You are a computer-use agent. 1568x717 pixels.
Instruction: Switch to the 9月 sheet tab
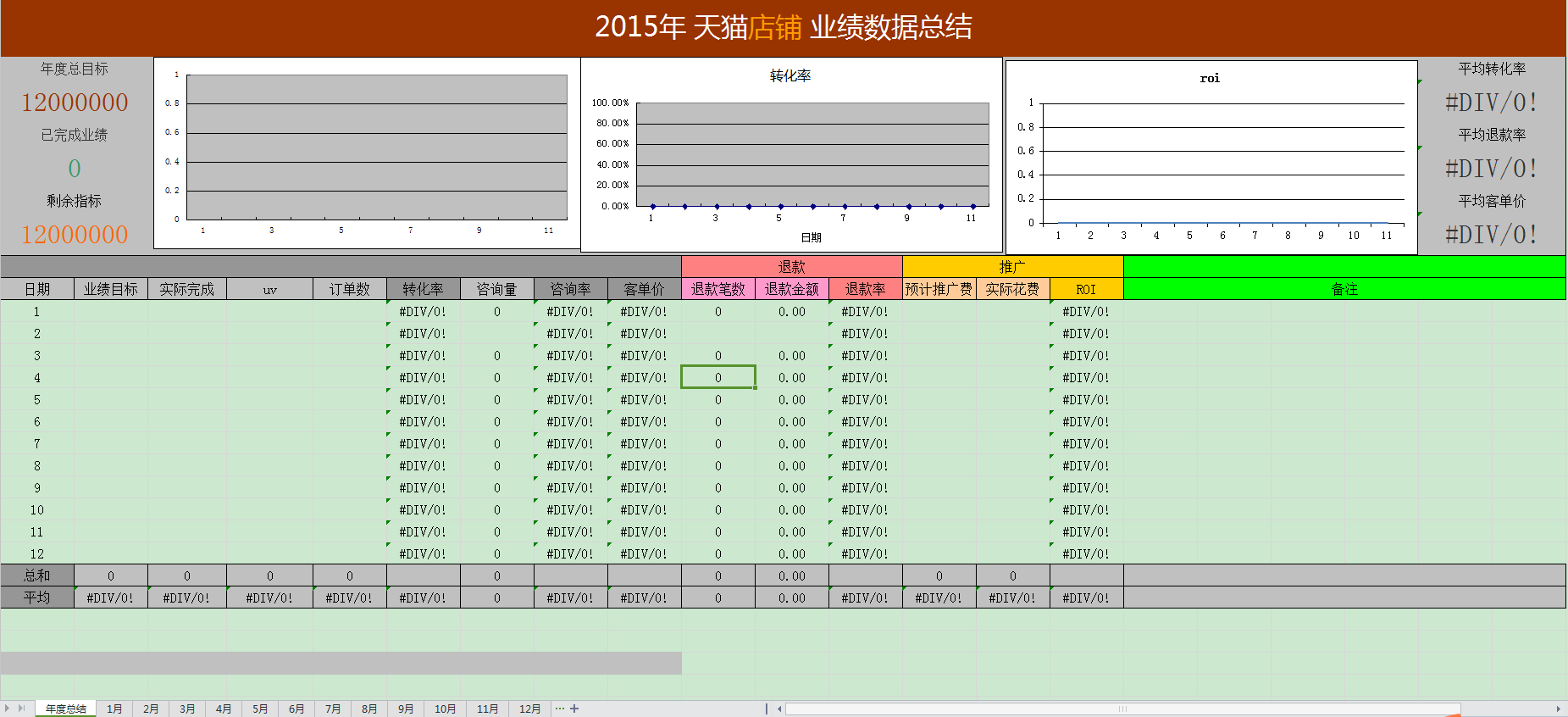[x=406, y=709]
